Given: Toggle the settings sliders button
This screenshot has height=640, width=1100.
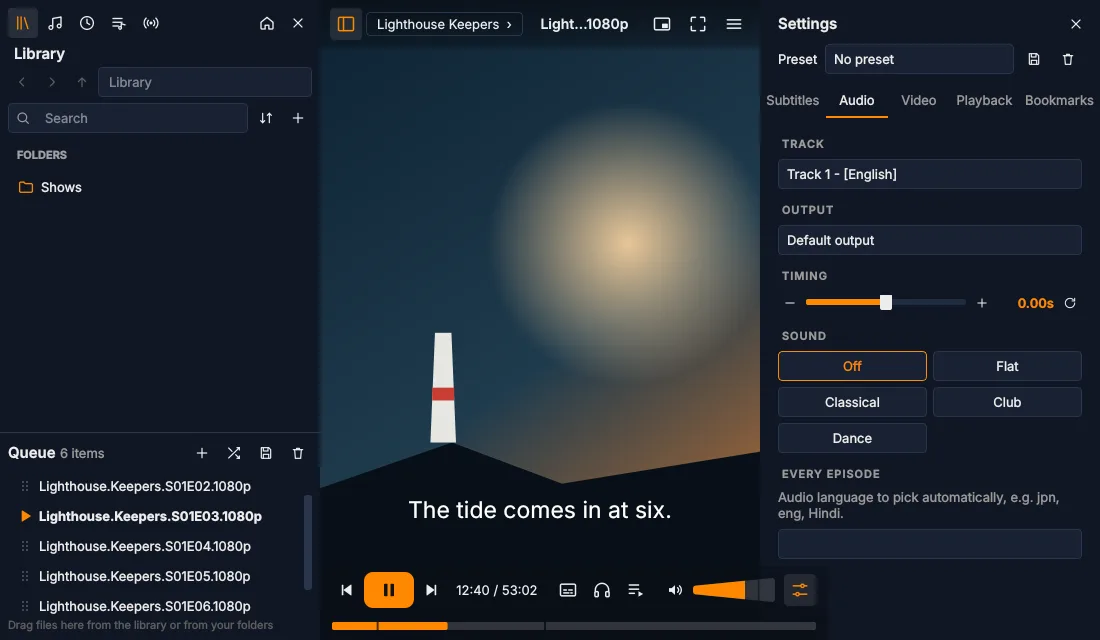Looking at the screenshot, I should click(800, 590).
